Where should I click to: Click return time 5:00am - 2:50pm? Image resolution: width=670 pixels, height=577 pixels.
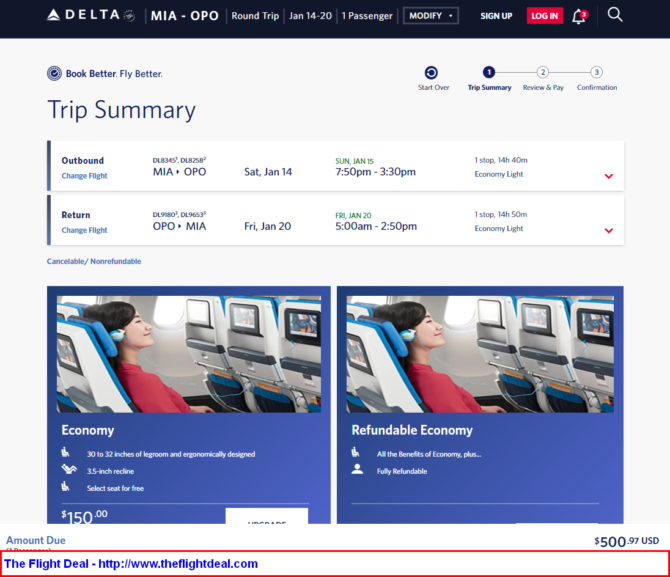coord(376,226)
